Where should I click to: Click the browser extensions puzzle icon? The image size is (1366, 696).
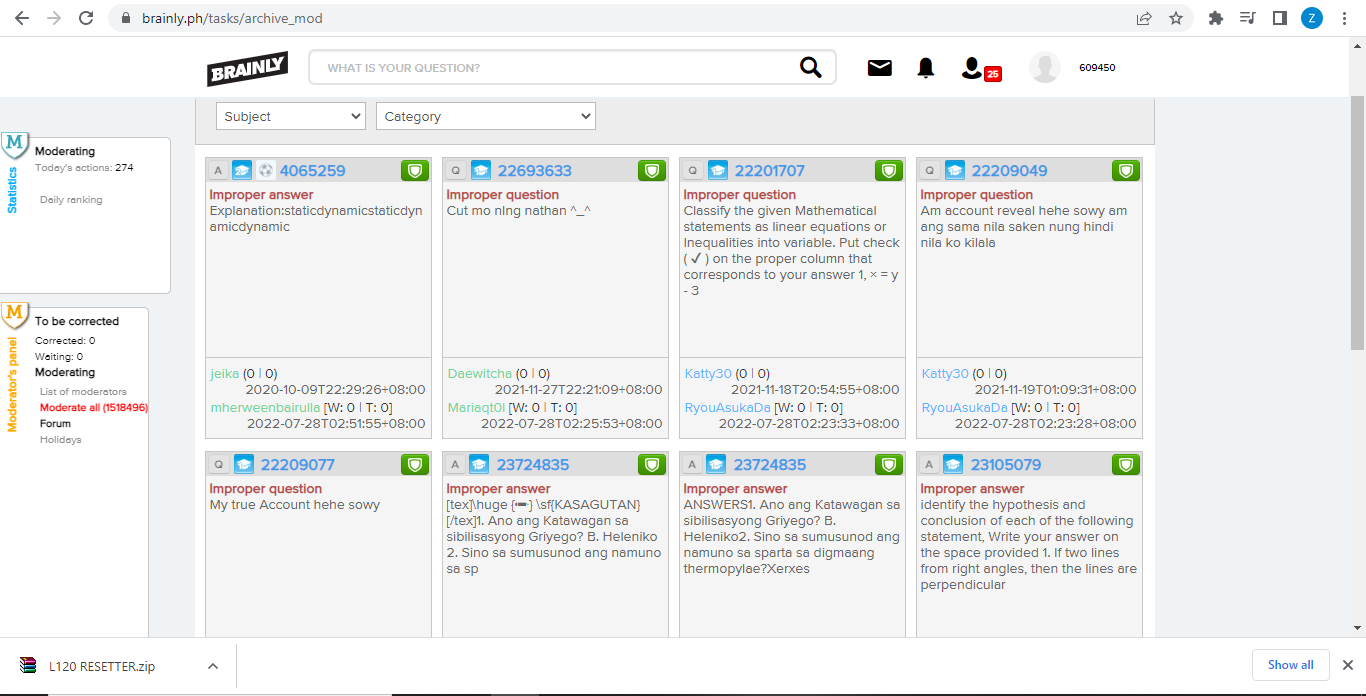click(1216, 18)
